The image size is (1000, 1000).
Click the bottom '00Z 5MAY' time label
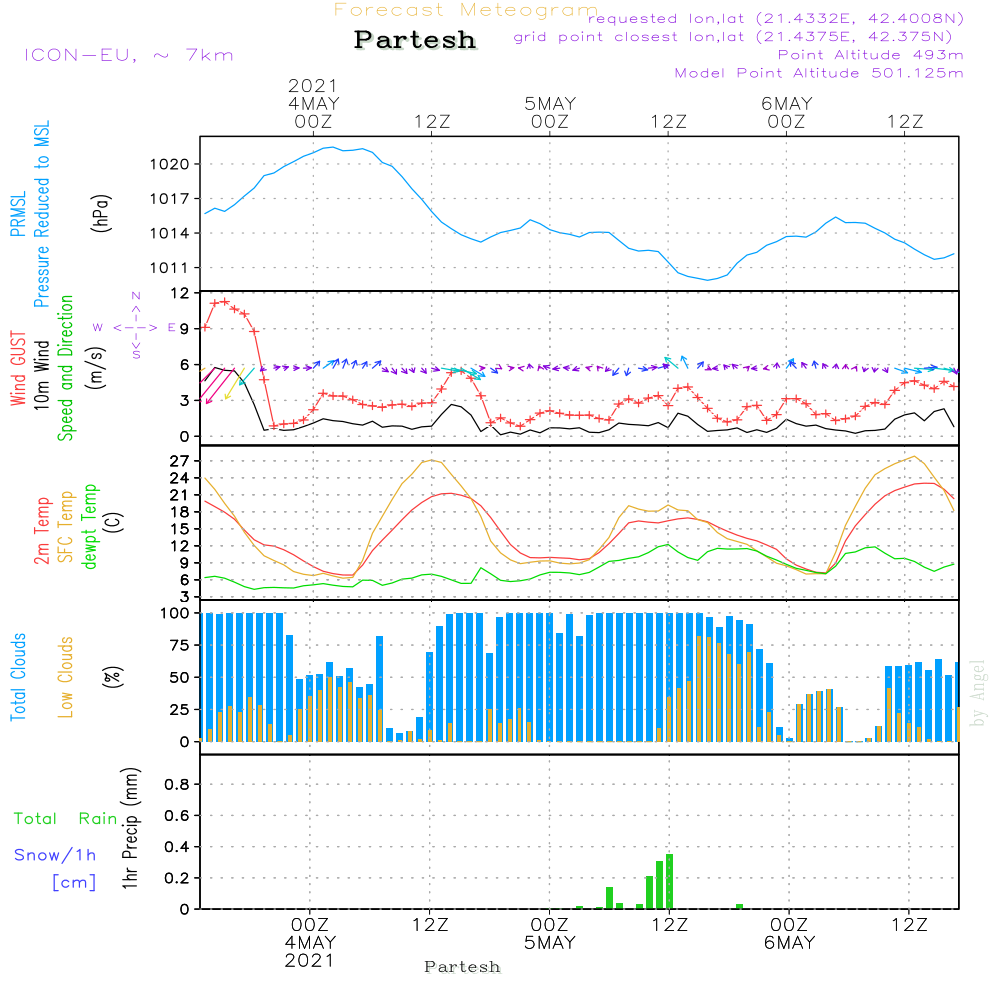click(549, 934)
